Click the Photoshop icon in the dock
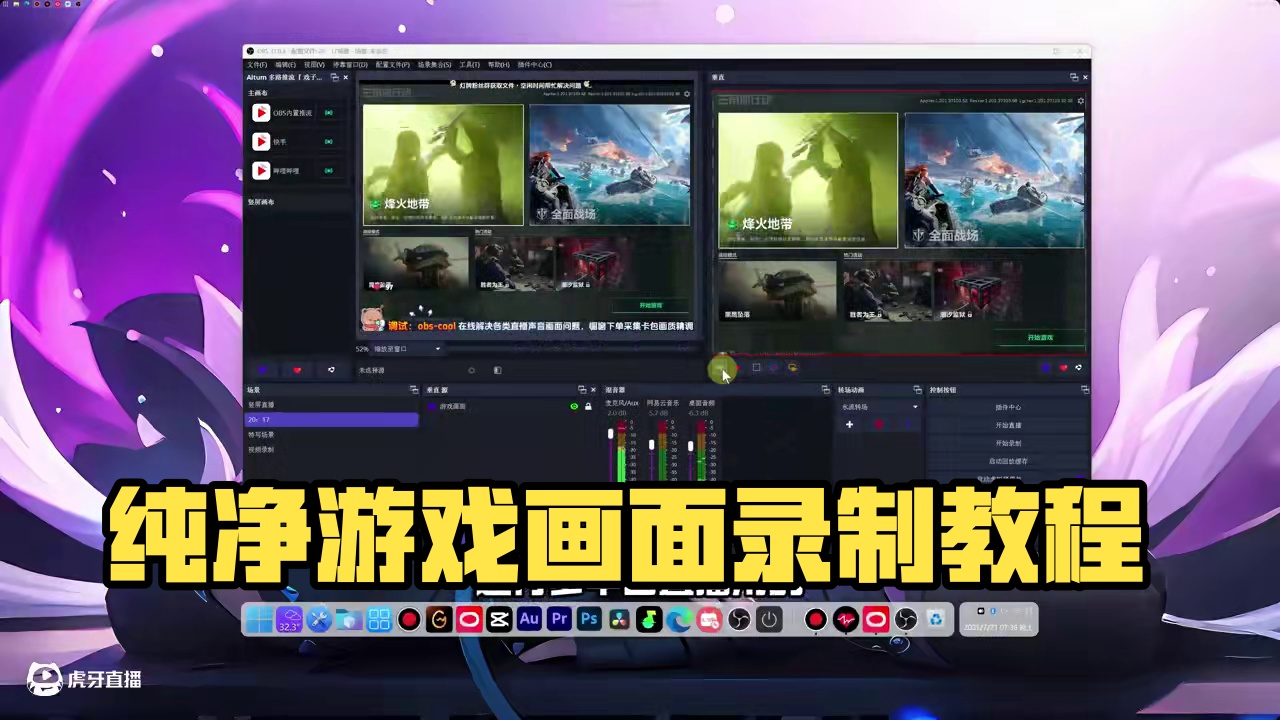The width and height of the screenshot is (1280, 720). tap(589, 620)
